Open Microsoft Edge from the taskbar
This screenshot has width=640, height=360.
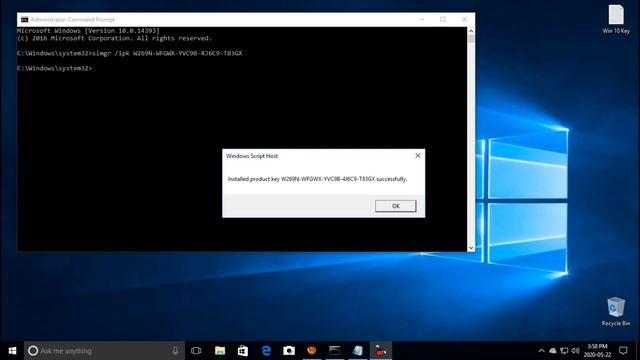[x=266, y=351]
